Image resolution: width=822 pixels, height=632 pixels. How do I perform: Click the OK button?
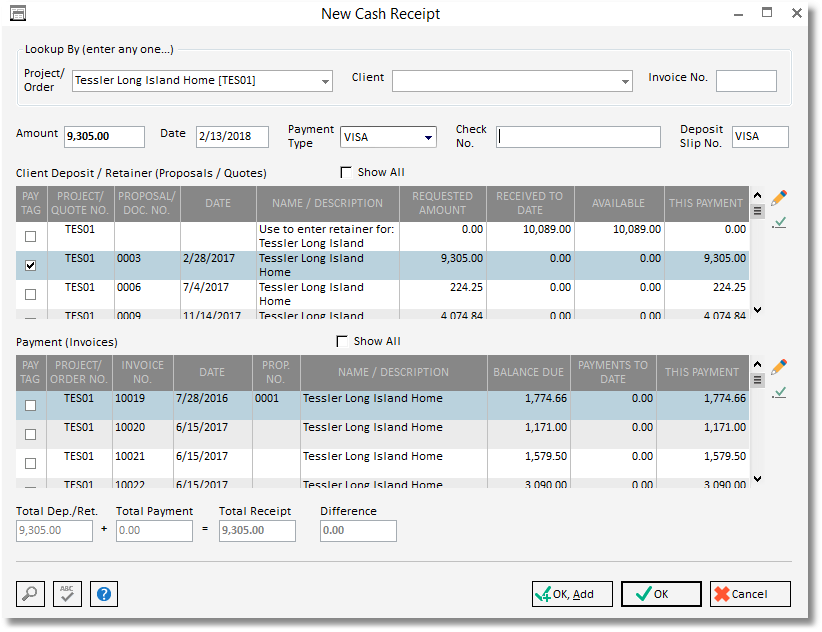click(661, 594)
